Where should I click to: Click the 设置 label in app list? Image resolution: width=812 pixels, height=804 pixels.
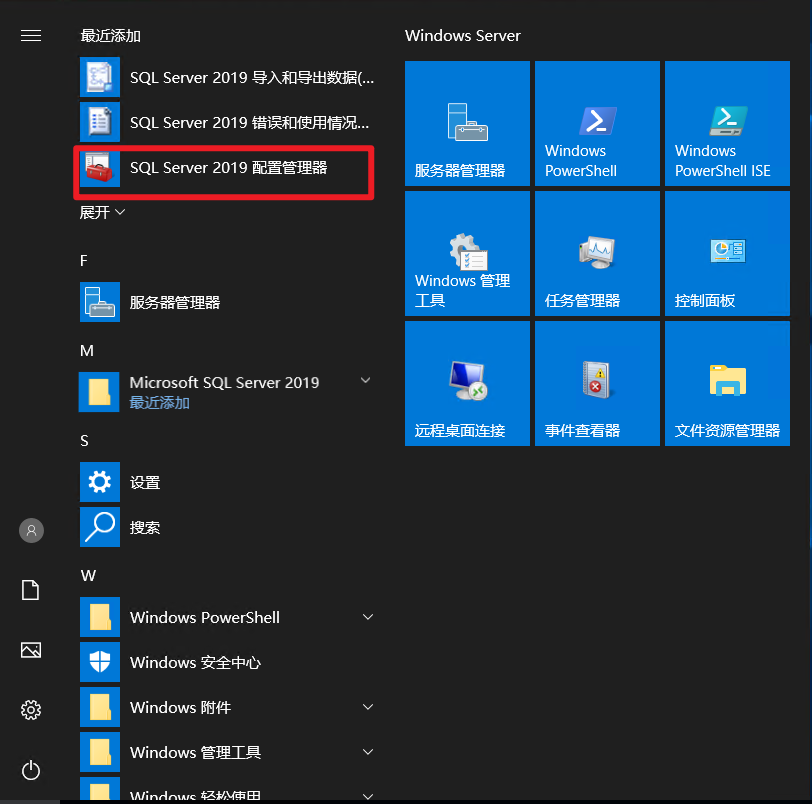tap(145, 483)
